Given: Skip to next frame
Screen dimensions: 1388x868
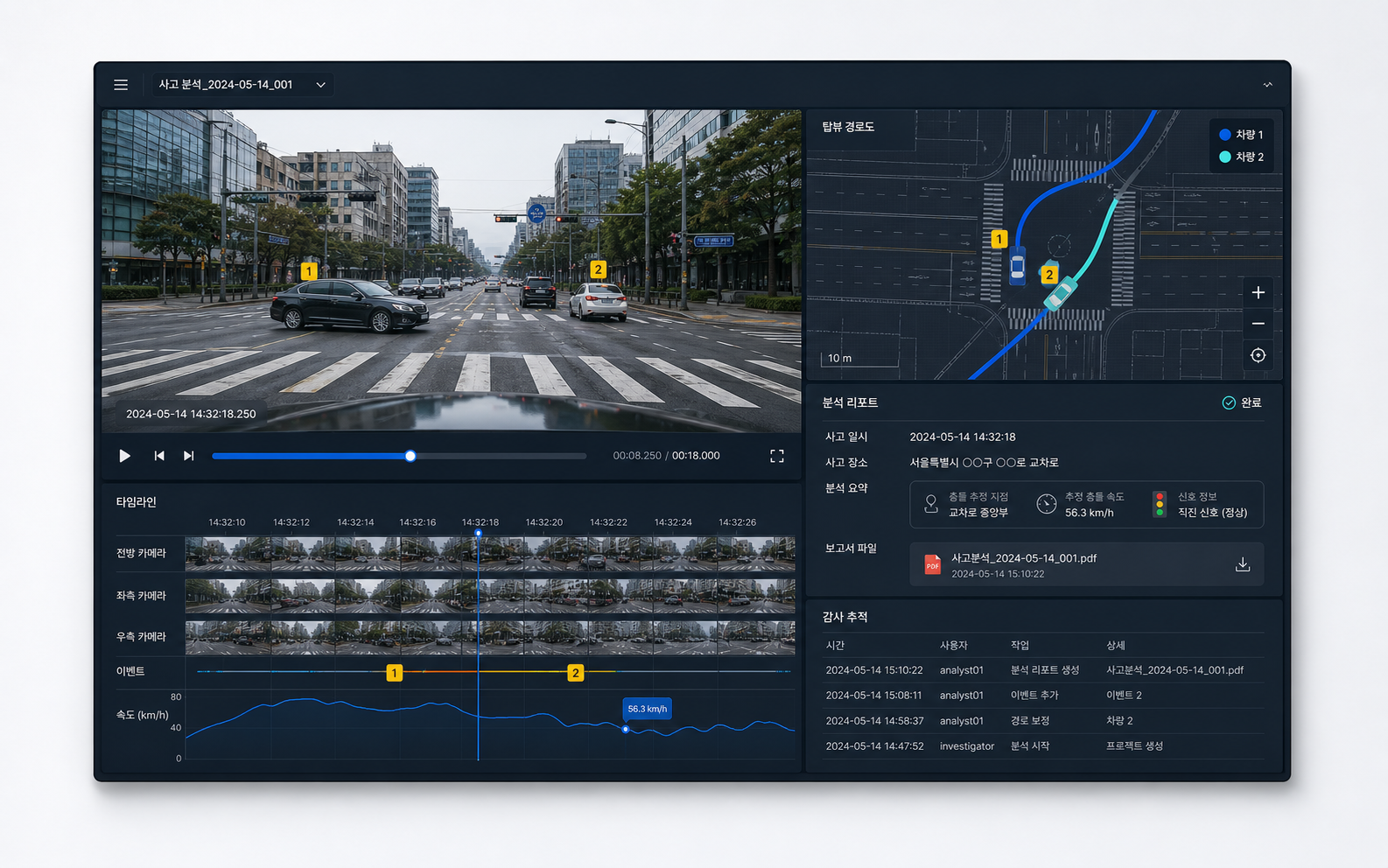Looking at the screenshot, I should click(188, 456).
